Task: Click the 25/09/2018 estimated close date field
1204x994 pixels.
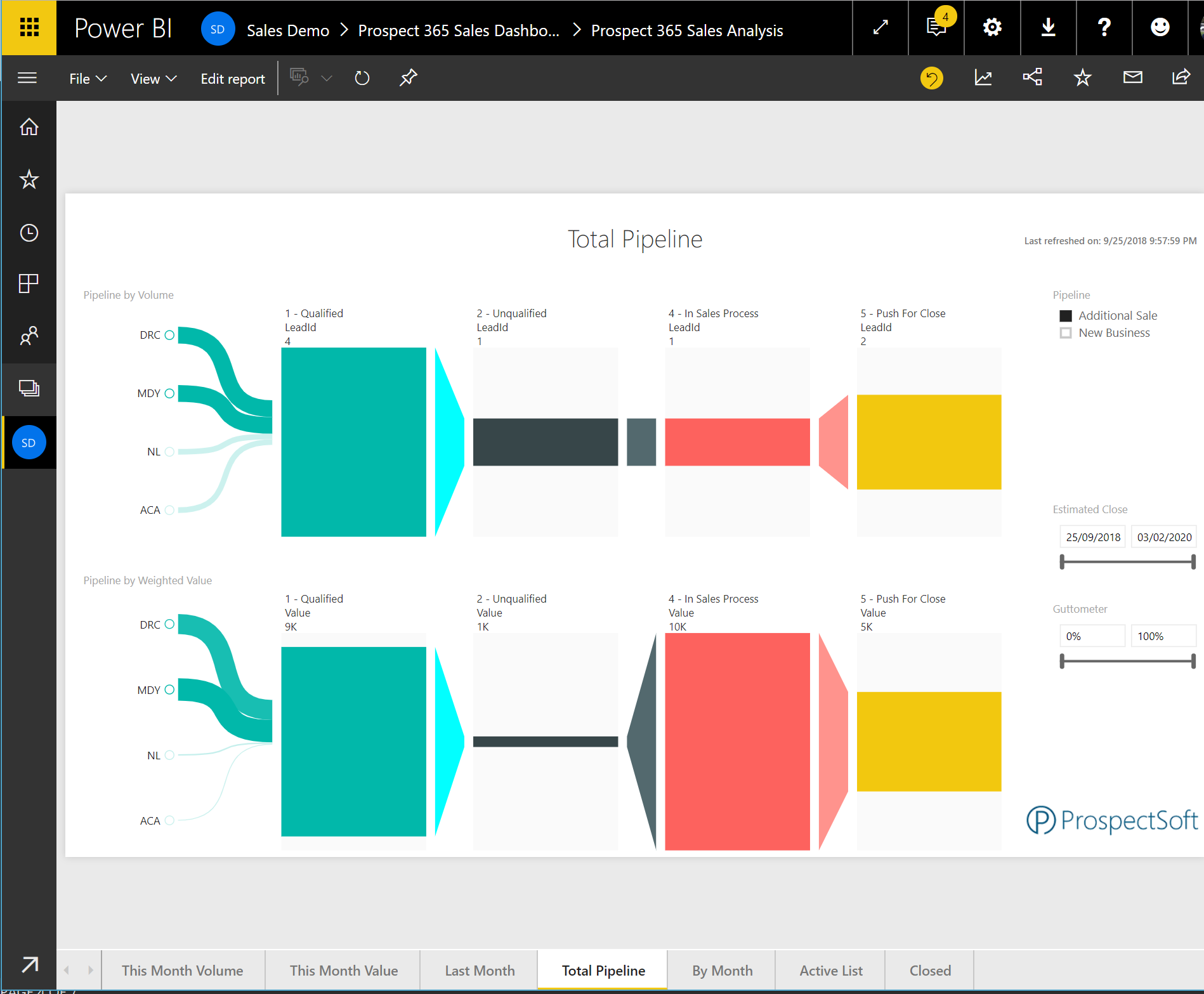Action: [x=1092, y=536]
